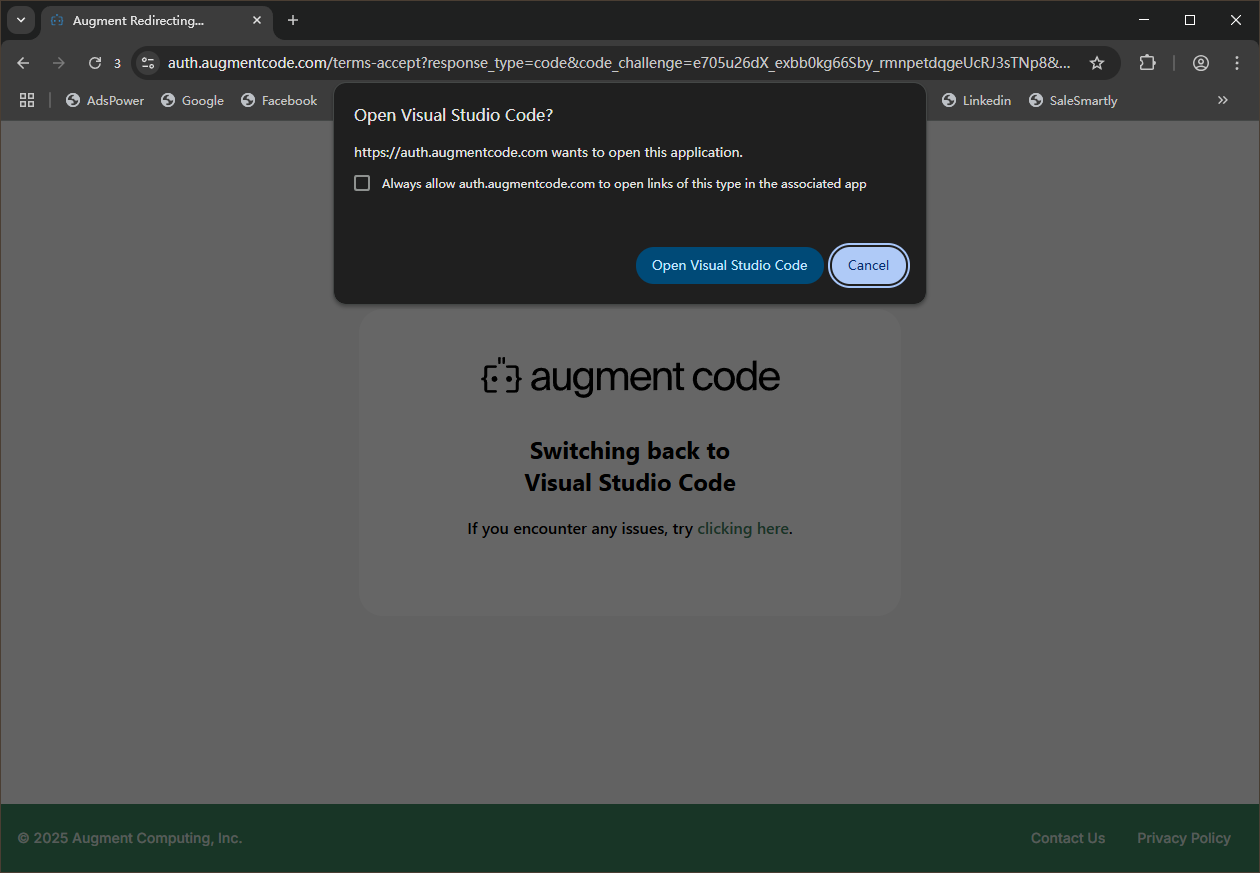Open Privacy Policy footer link
This screenshot has height=873, width=1260.
(1184, 838)
